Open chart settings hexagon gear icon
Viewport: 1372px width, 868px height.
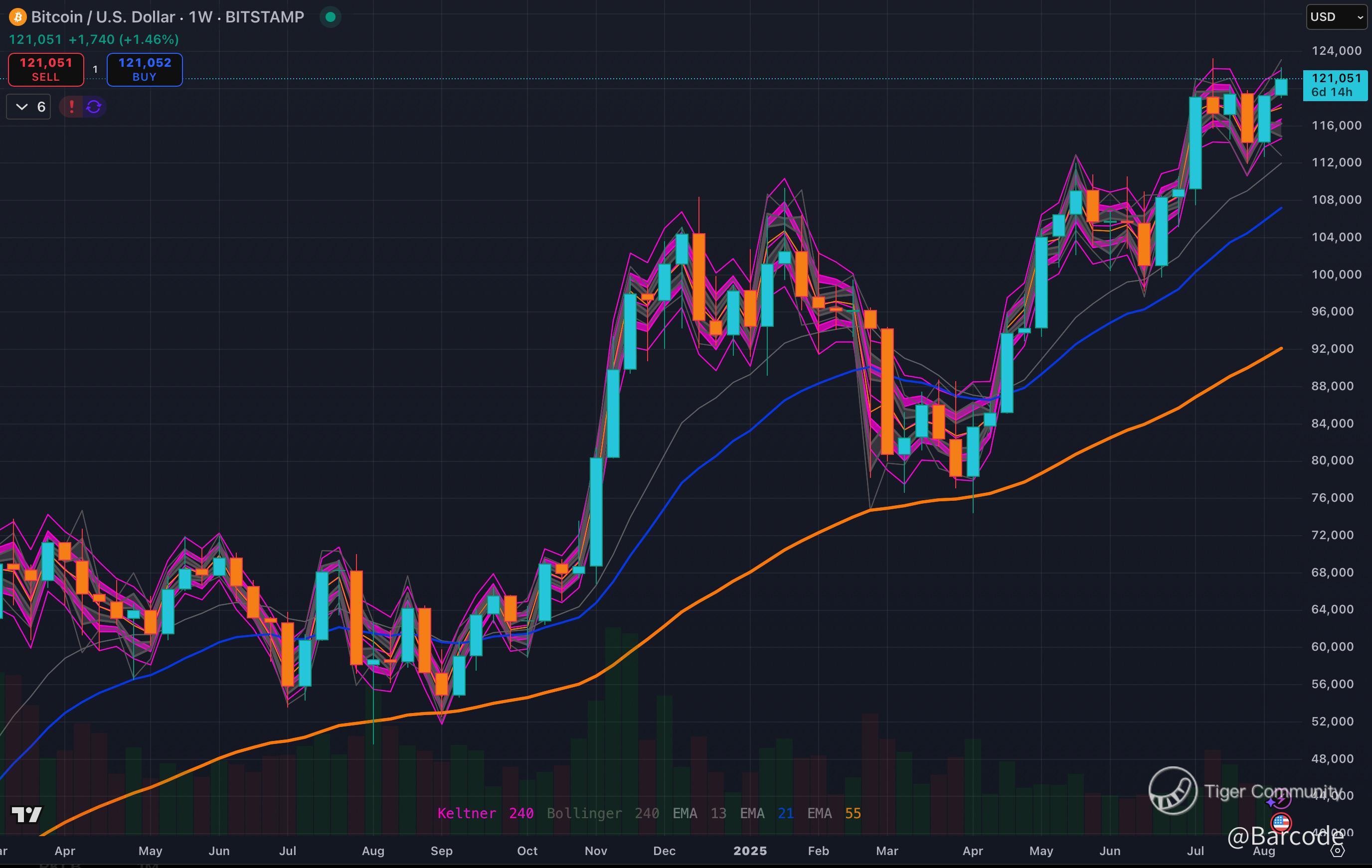pos(1337,851)
